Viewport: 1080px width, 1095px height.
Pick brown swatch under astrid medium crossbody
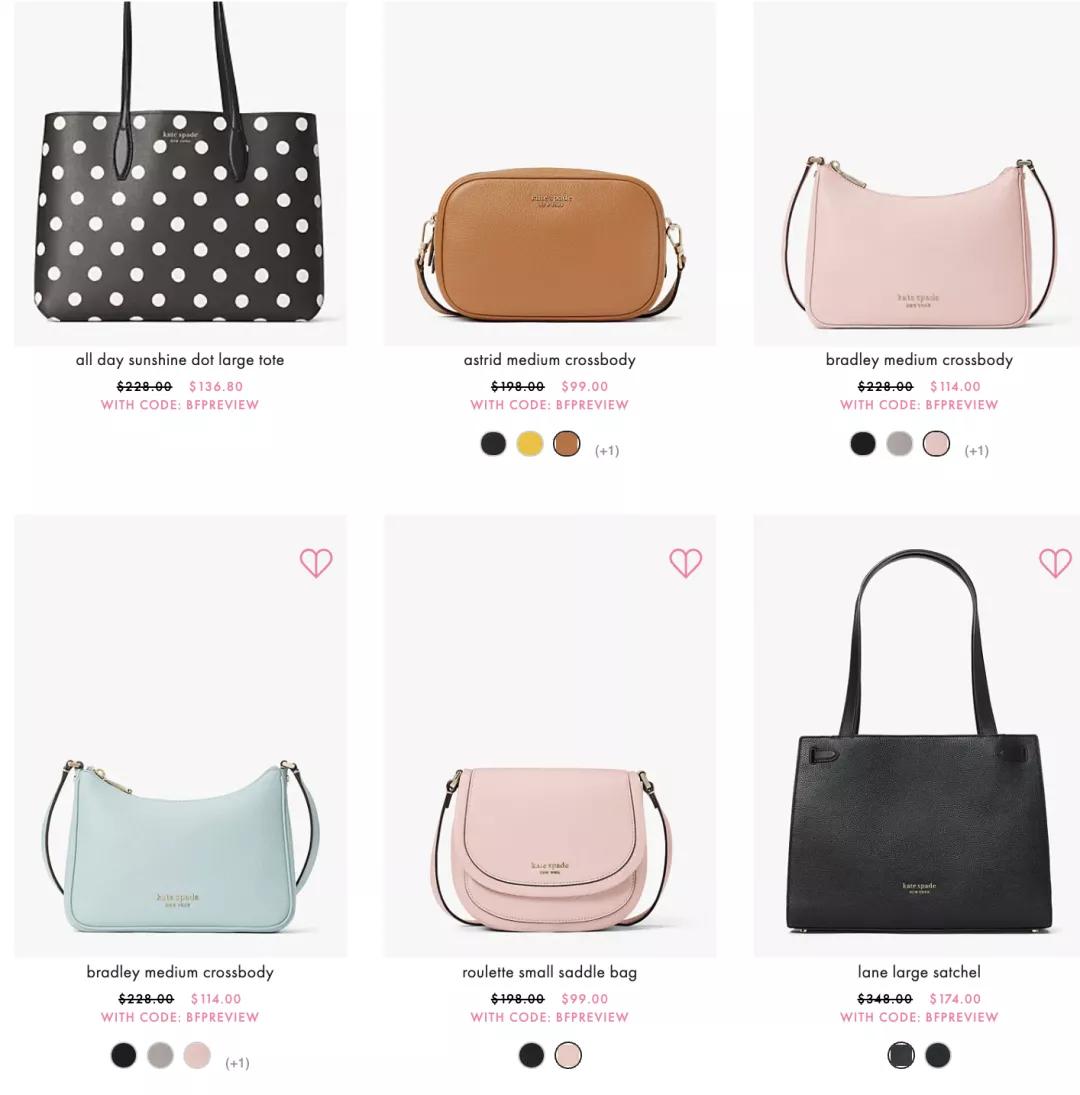pos(566,443)
